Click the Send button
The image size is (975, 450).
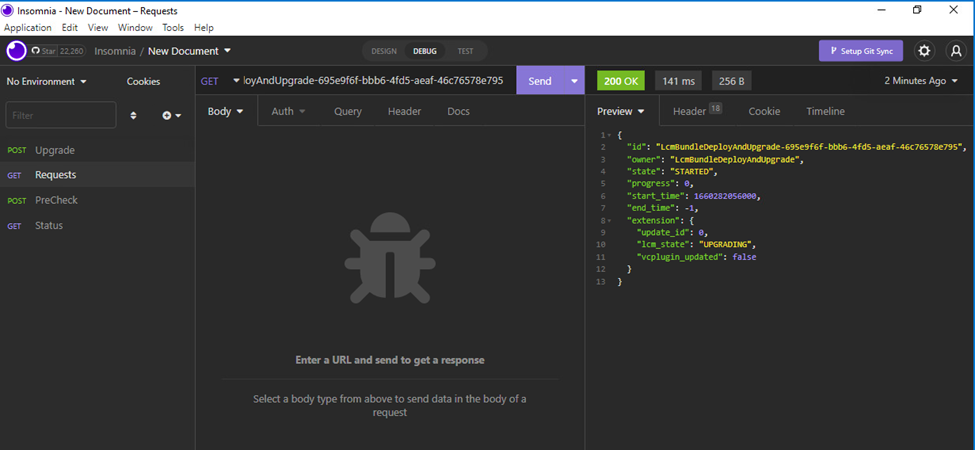[540, 81]
